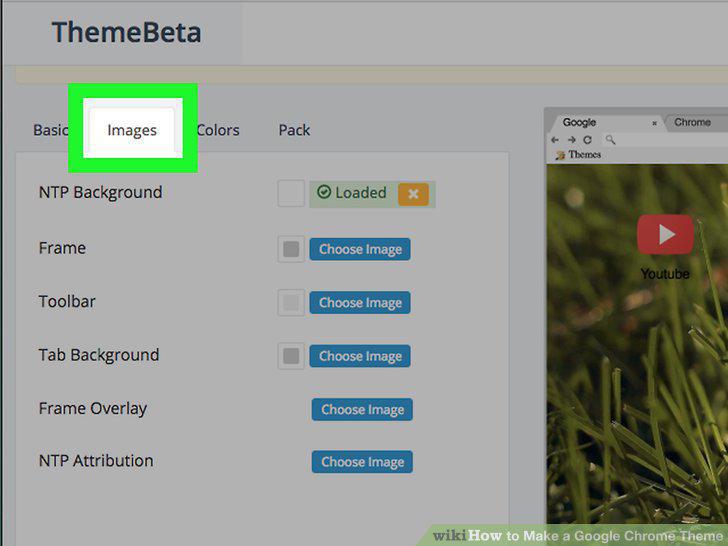The image size is (728, 546).
Task: Switch to the Colors tab
Action: pos(218,130)
